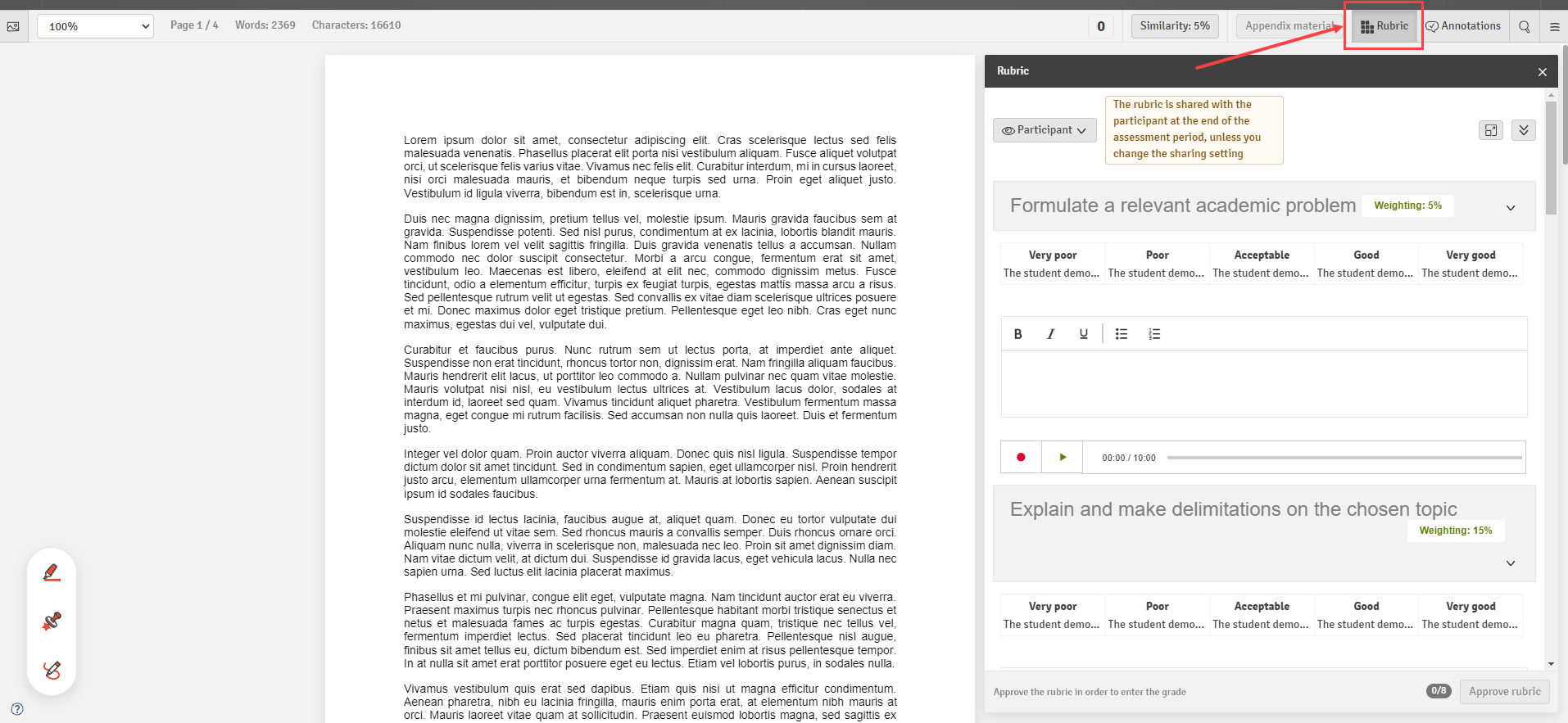
Task: Click into the rubric comment text area
Action: tap(1264, 384)
